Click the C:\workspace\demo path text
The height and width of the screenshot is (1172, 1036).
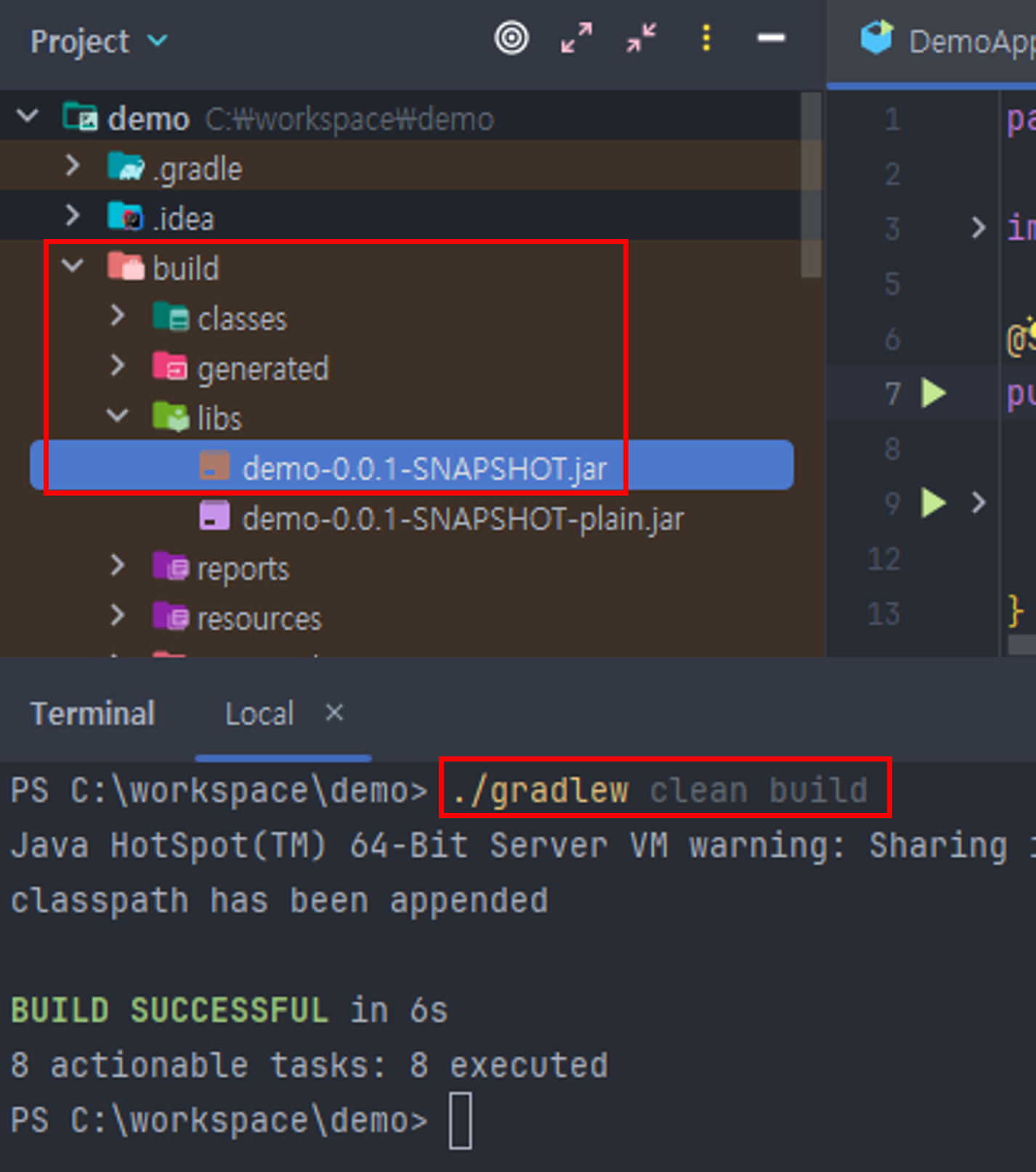pyautogui.click(x=349, y=118)
